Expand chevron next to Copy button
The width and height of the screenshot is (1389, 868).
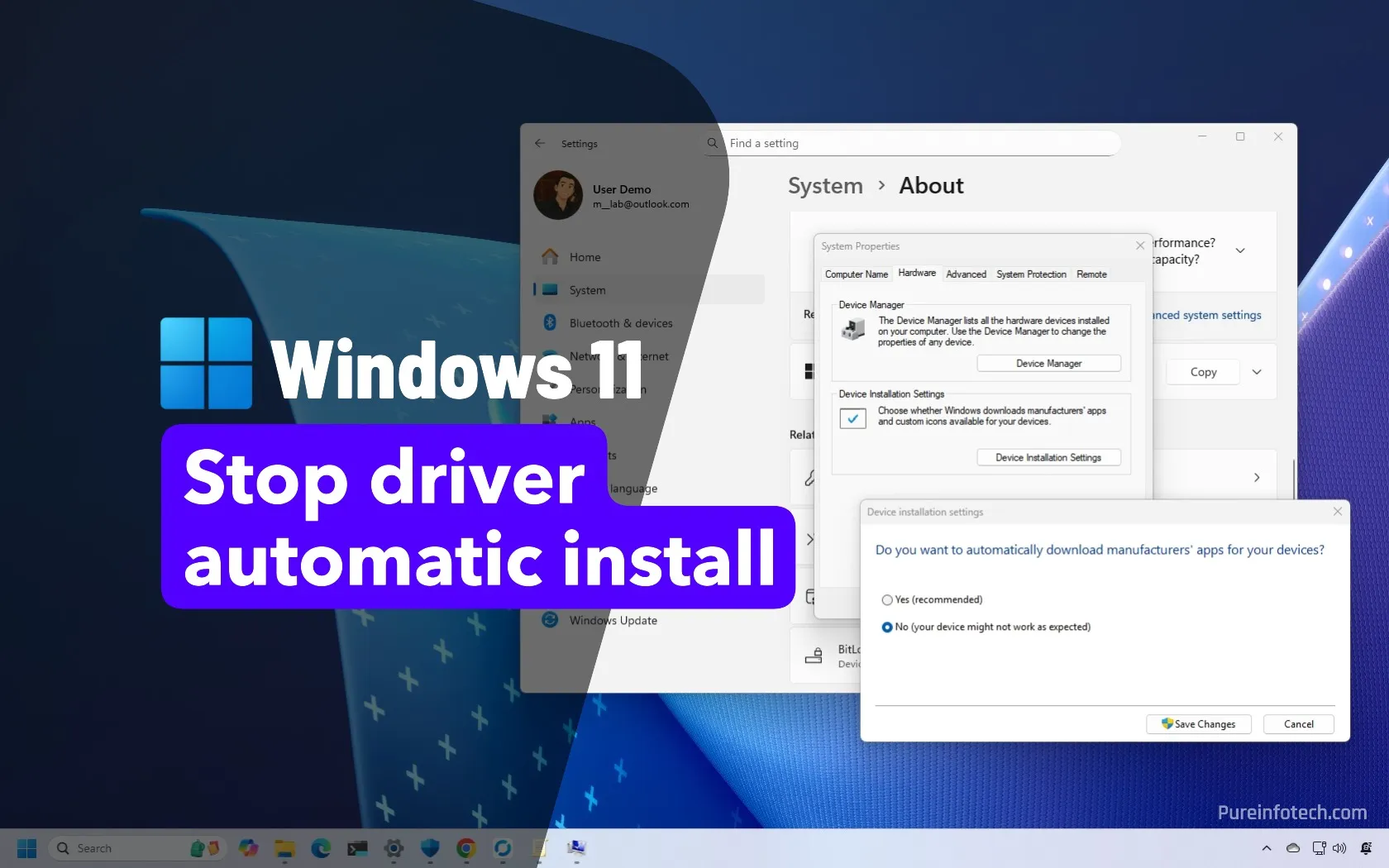pos(1257,372)
